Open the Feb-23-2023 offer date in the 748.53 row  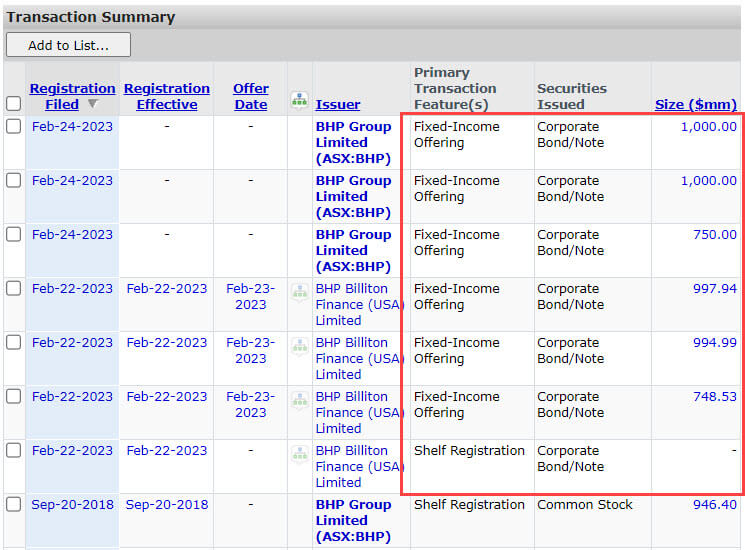tap(251, 404)
